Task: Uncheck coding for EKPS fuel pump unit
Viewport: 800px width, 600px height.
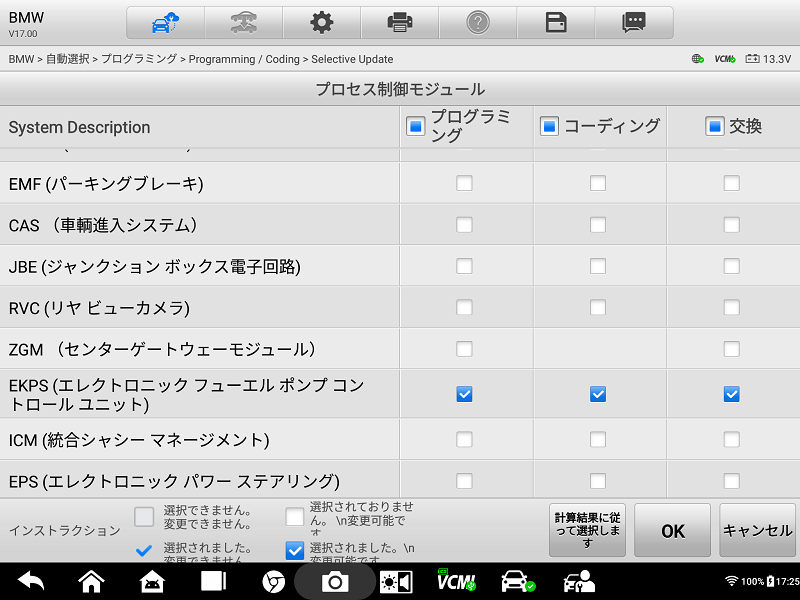Action: tap(598, 394)
